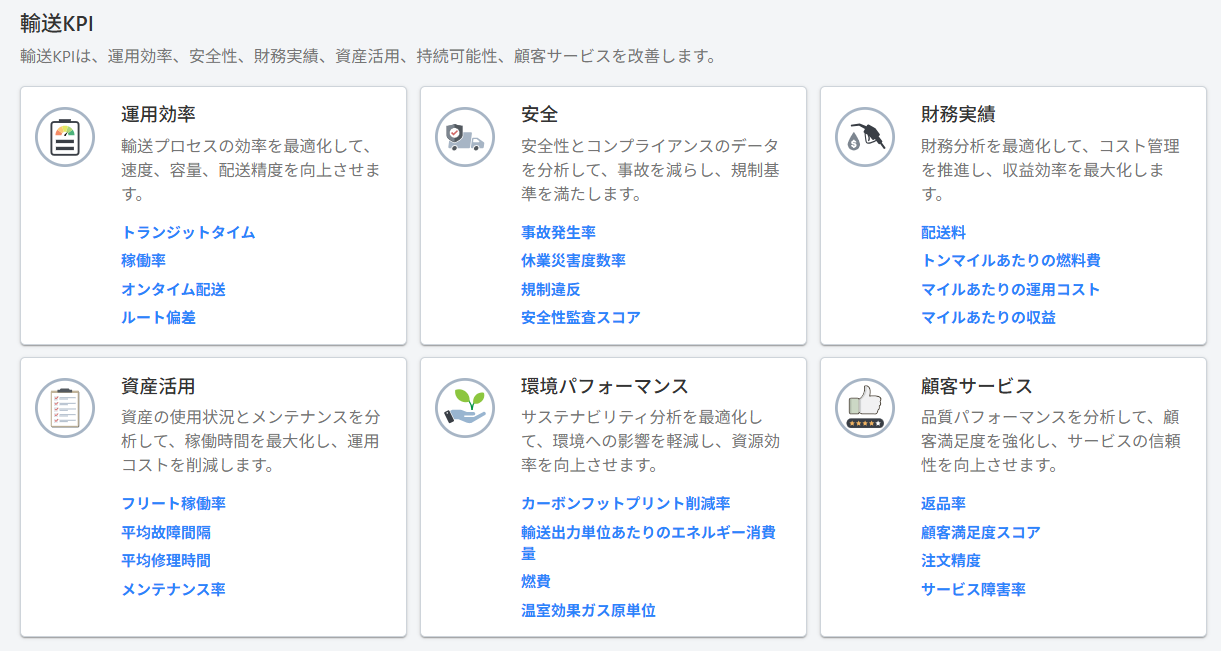Image resolution: width=1221 pixels, height=651 pixels.
Task: Open the 事故発生率 link
Action: [x=558, y=232]
